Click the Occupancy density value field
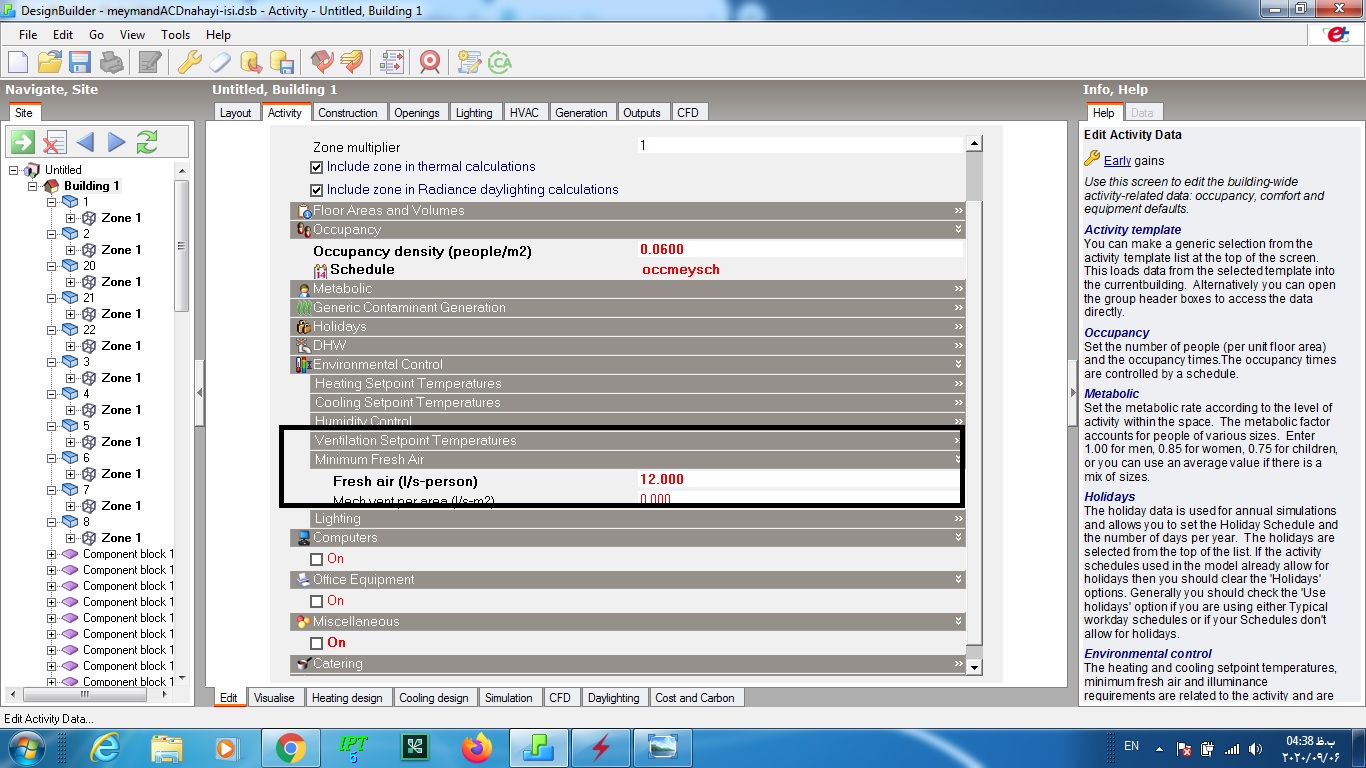This screenshot has width=1366, height=768. coord(801,250)
